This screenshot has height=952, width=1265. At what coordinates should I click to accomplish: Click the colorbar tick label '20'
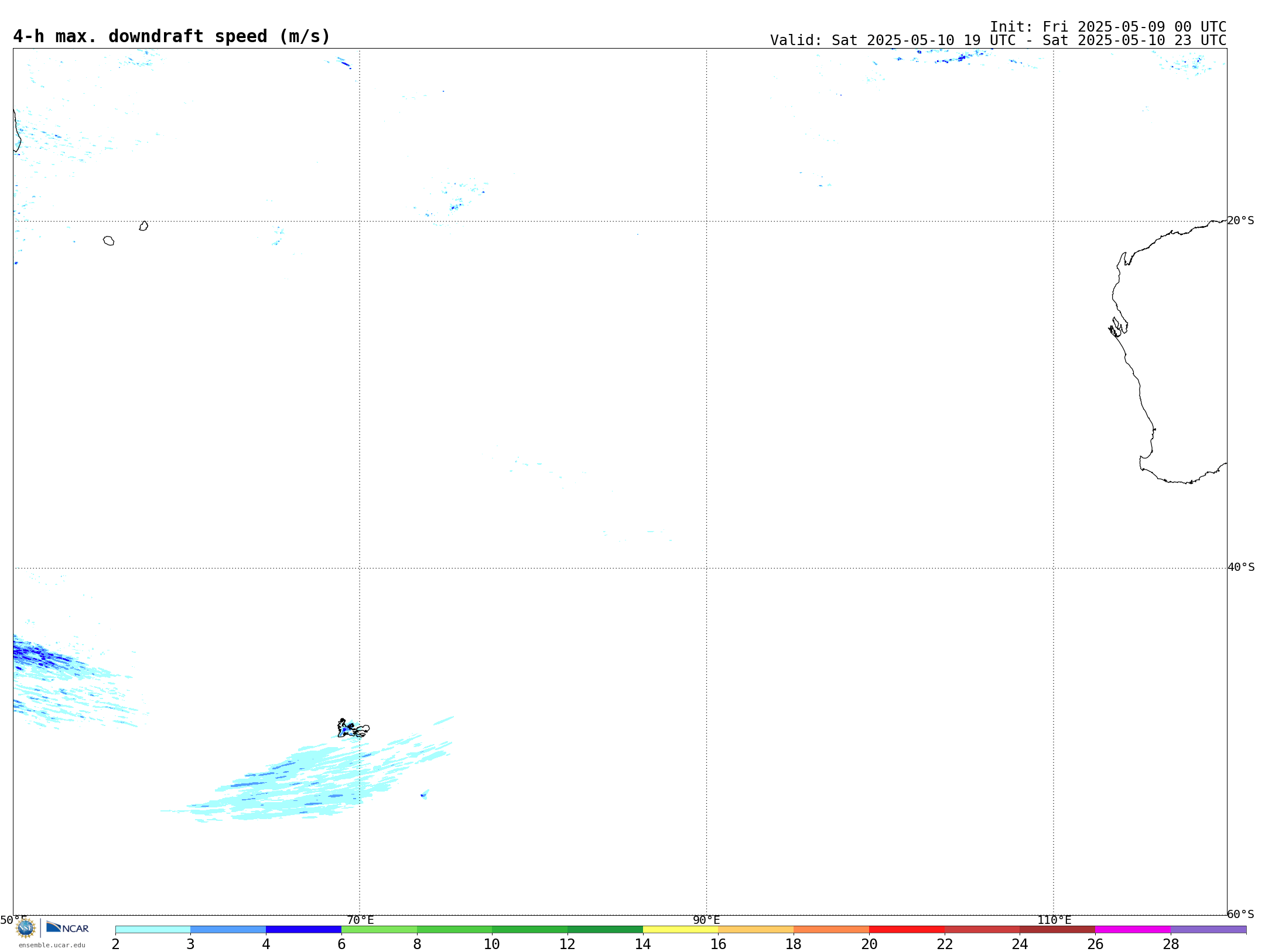pos(869,944)
